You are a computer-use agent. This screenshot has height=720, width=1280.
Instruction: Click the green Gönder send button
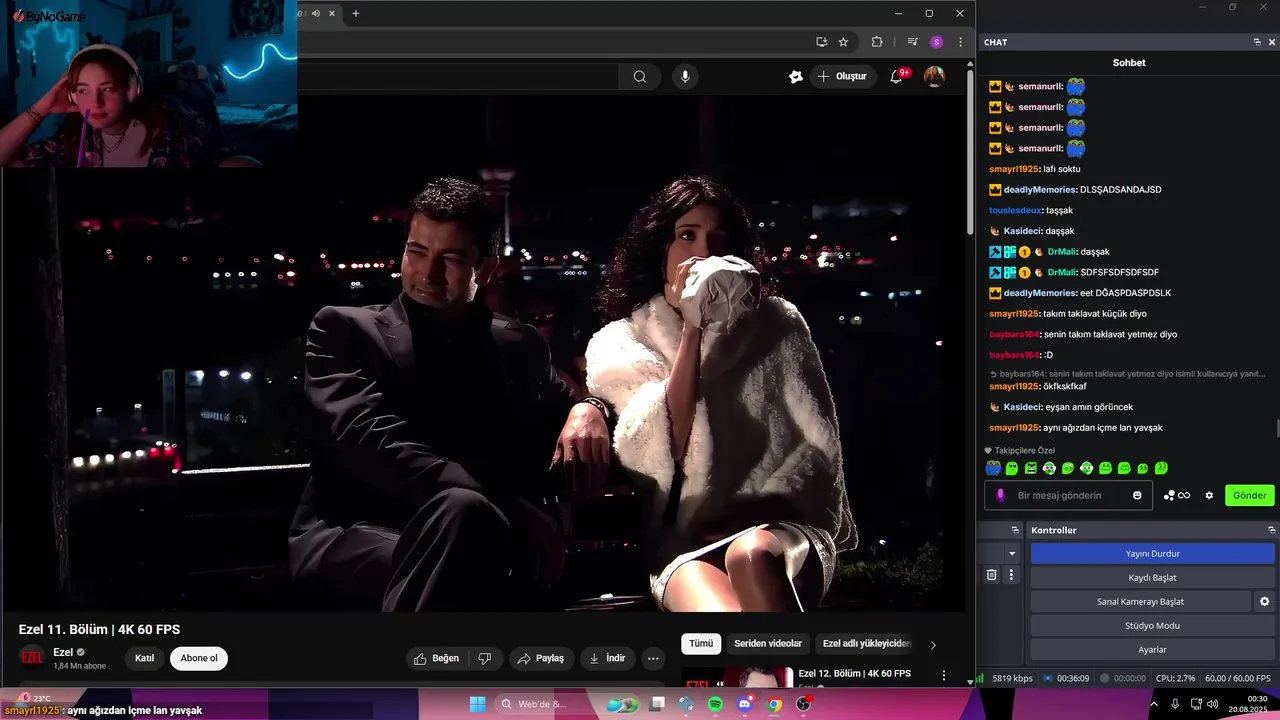(1250, 495)
